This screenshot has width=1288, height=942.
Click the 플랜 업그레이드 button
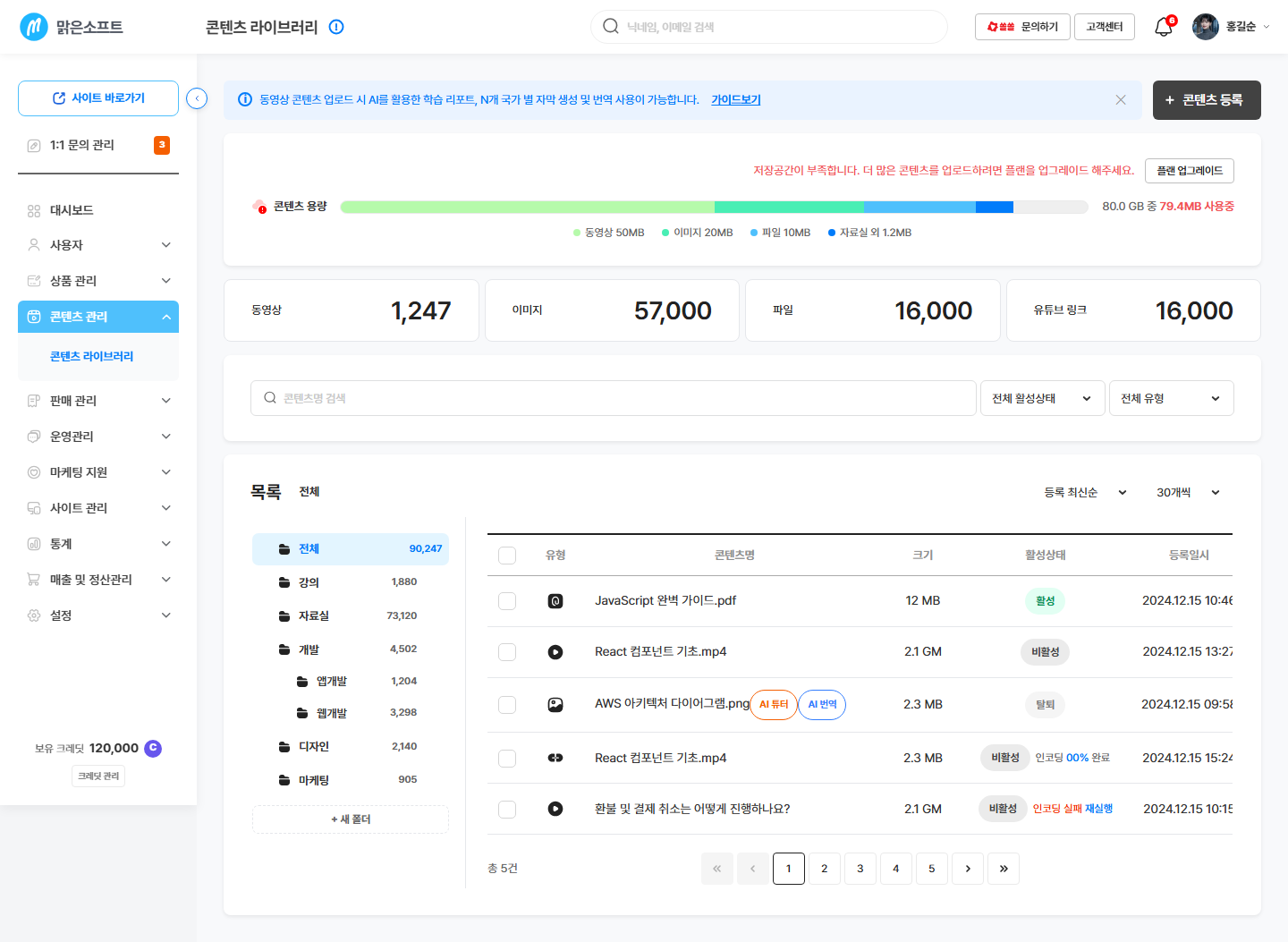coord(1190,171)
